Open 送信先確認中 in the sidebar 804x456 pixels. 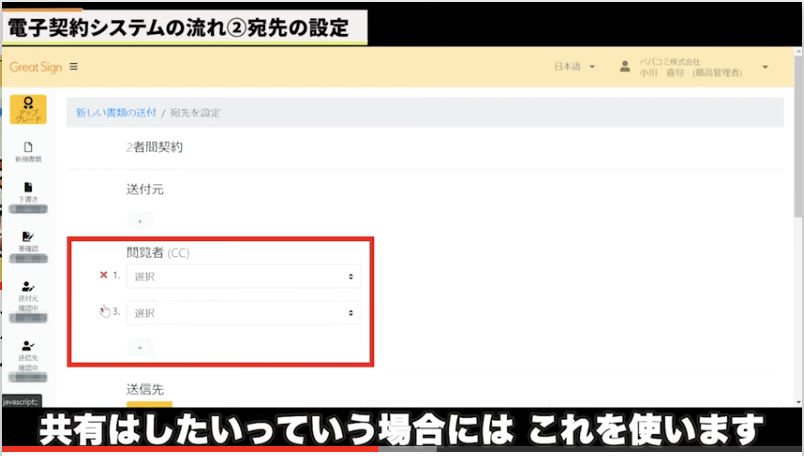coord(28,350)
